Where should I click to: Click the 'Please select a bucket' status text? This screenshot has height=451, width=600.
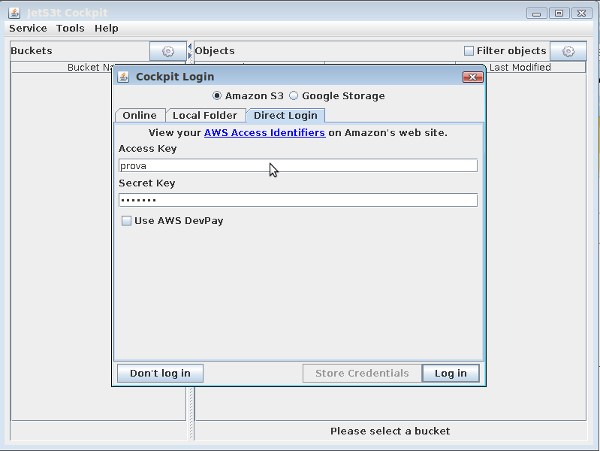point(390,431)
